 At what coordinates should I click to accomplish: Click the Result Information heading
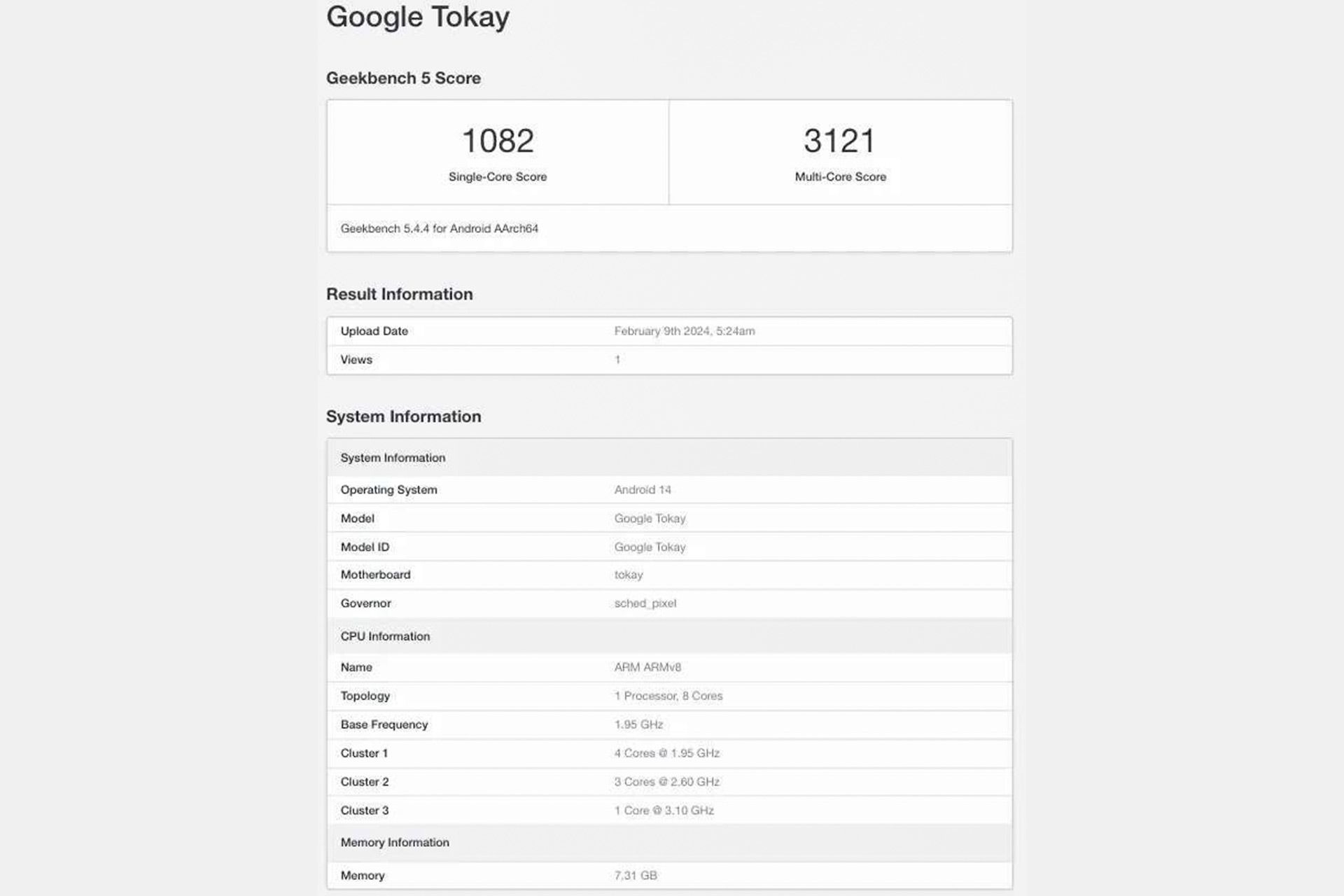tap(399, 294)
